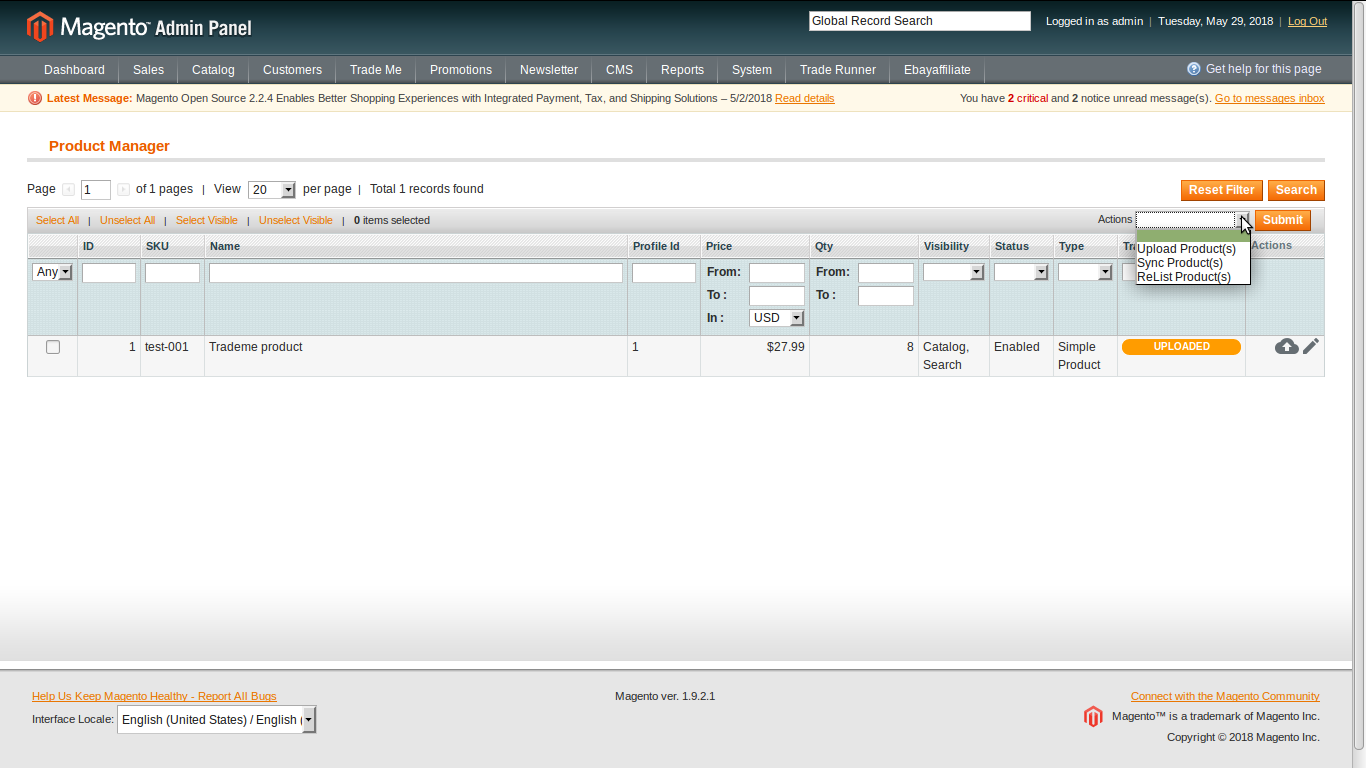Click the Unselect Visible link
The image size is (1366, 768).
(x=296, y=220)
